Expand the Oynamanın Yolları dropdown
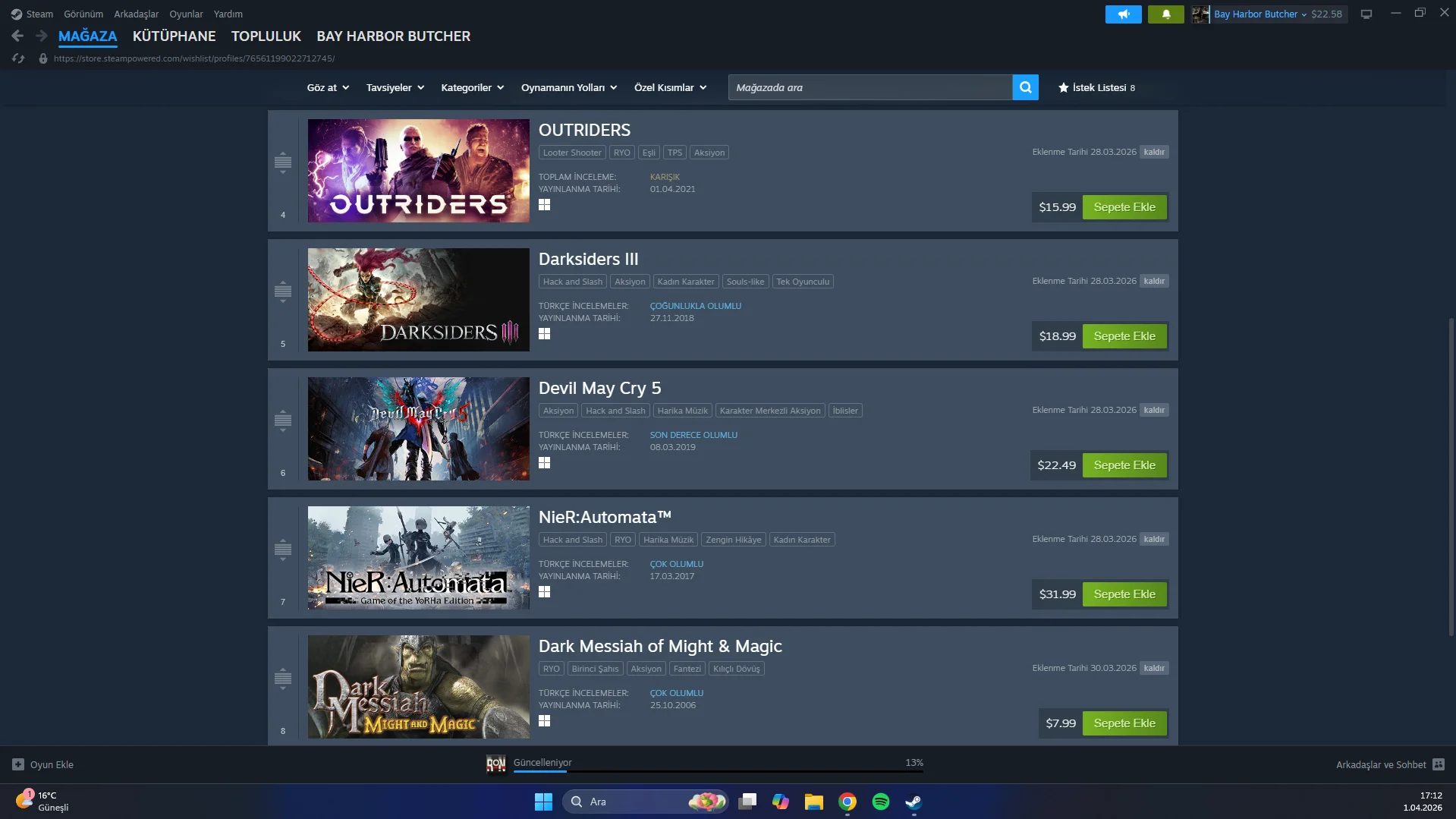The width and height of the screenshot is (1456, 819). tap(569, 87)
